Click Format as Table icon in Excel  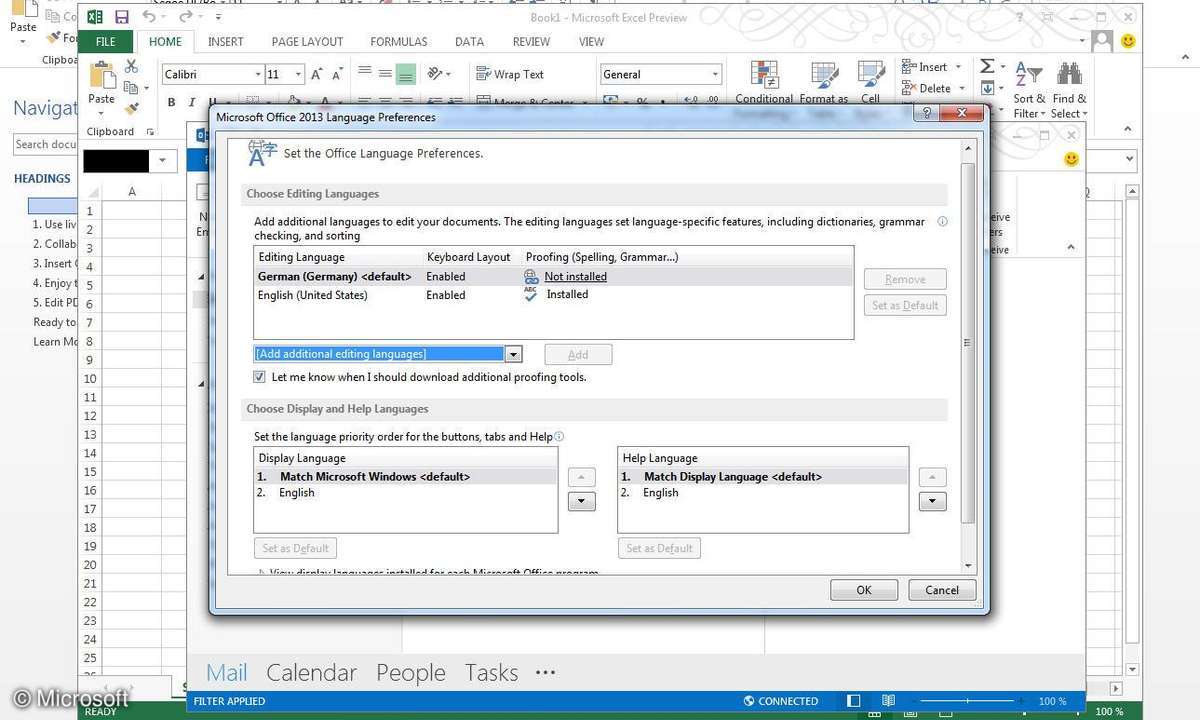(x=824, y=75)
